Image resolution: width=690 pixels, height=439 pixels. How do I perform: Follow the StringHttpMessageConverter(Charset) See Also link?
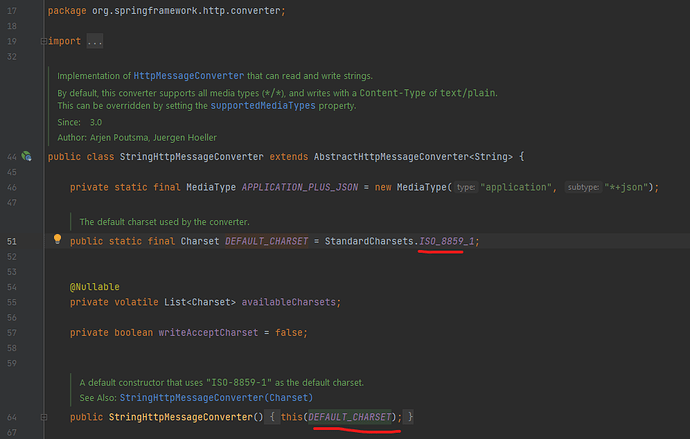tap(216, 398)
